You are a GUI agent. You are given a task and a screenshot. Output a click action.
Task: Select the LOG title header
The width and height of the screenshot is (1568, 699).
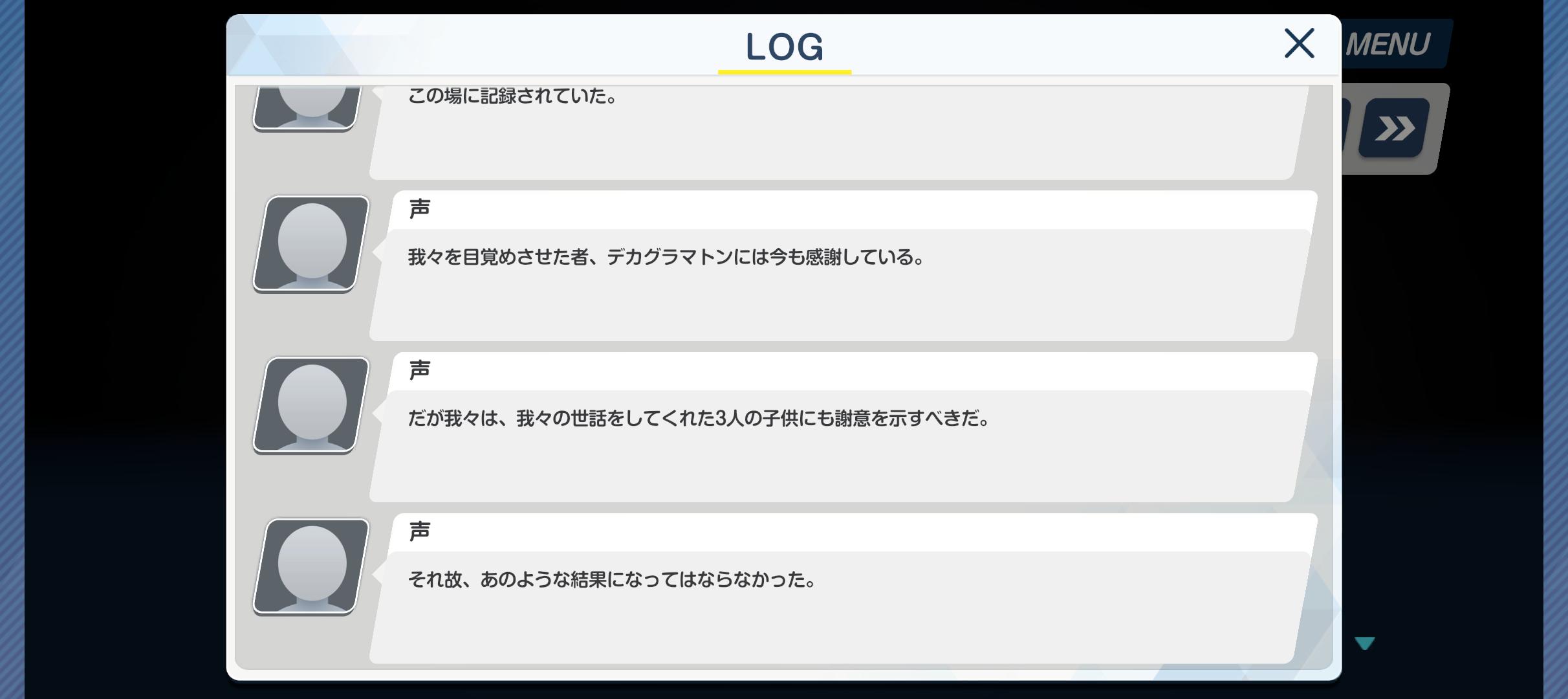(785, 47)
